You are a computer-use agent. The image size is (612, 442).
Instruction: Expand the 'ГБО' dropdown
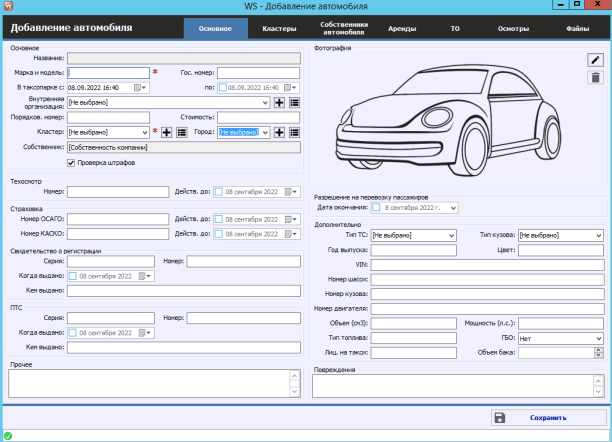(598, 338)
